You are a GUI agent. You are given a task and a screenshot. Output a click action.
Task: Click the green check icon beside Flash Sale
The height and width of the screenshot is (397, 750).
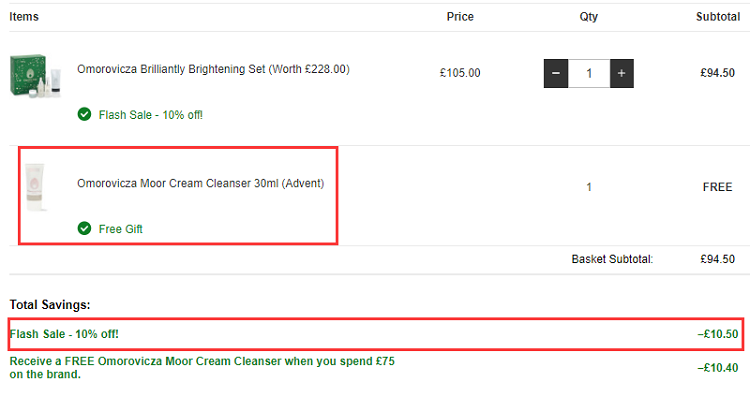click(x=84, y=114)
